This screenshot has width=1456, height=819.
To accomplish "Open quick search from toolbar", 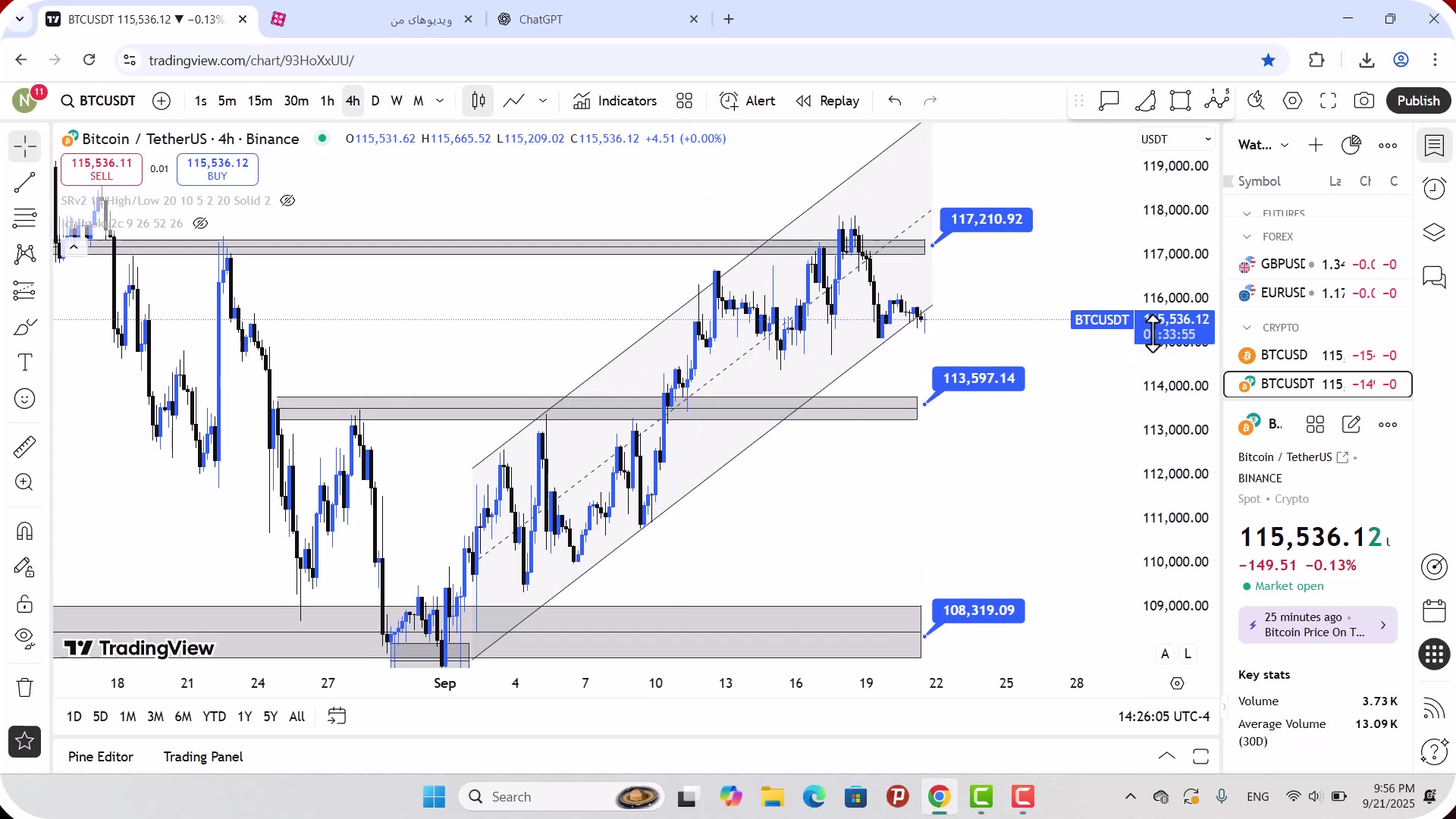I will 1257,101.
